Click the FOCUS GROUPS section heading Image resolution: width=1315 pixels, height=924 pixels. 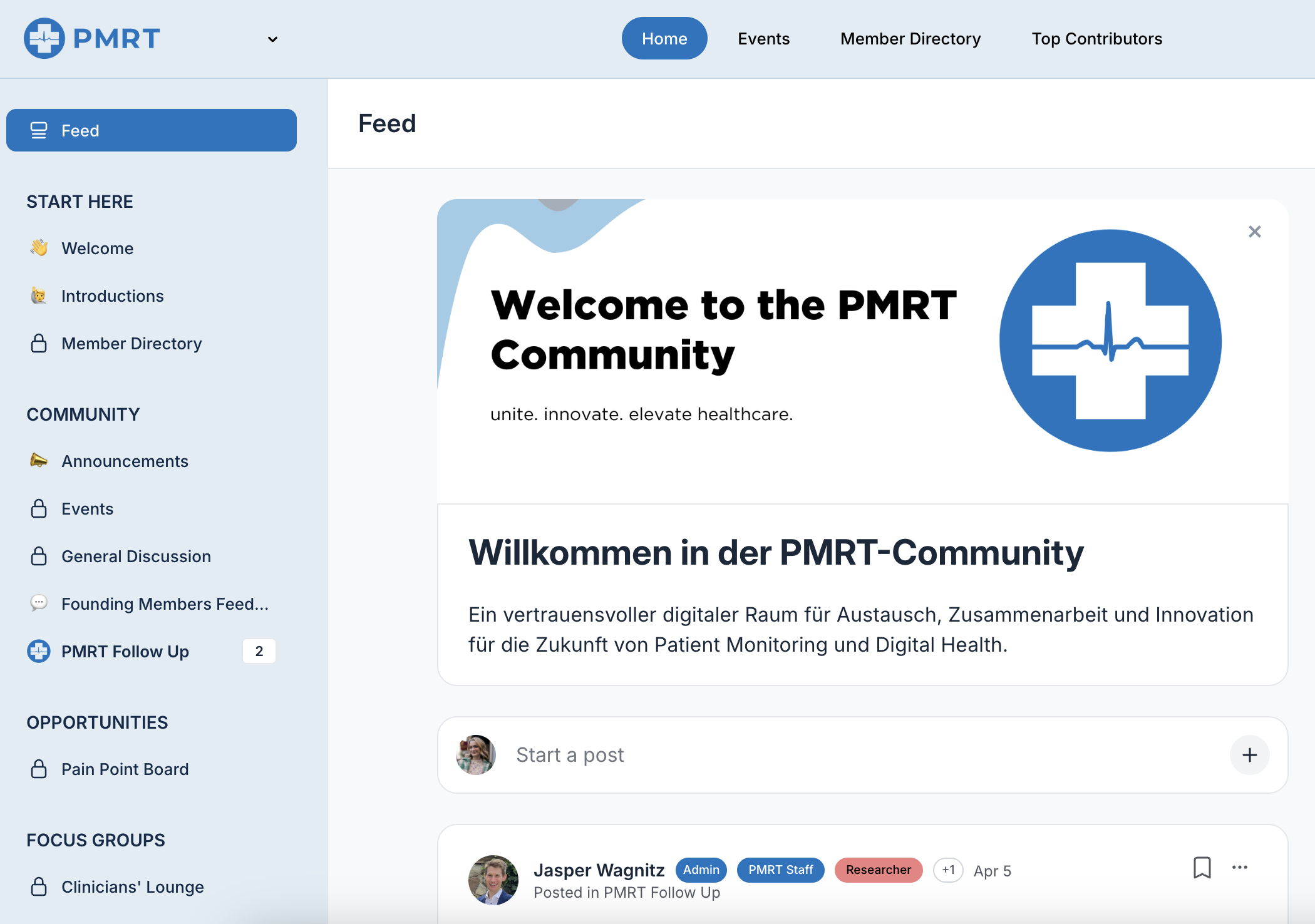pyautogui.click(x=96, y=840)
